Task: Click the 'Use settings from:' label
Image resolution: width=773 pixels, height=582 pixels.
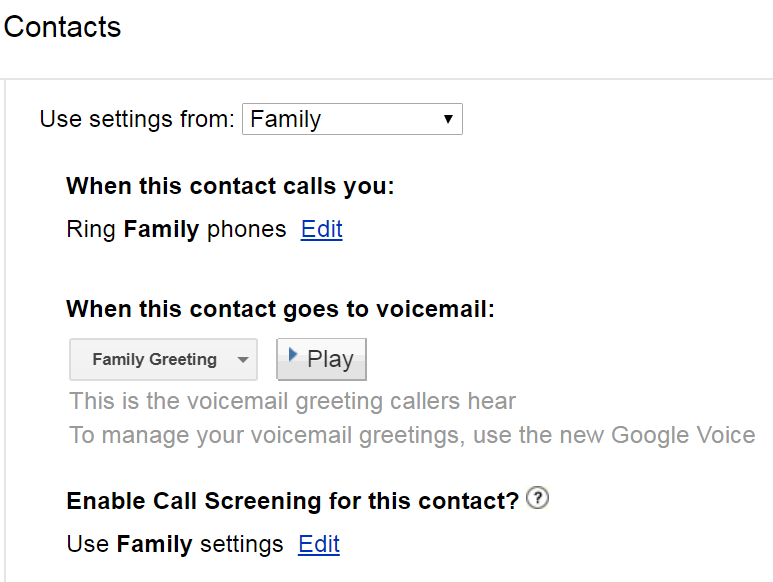Action: [x=137, y=119]
